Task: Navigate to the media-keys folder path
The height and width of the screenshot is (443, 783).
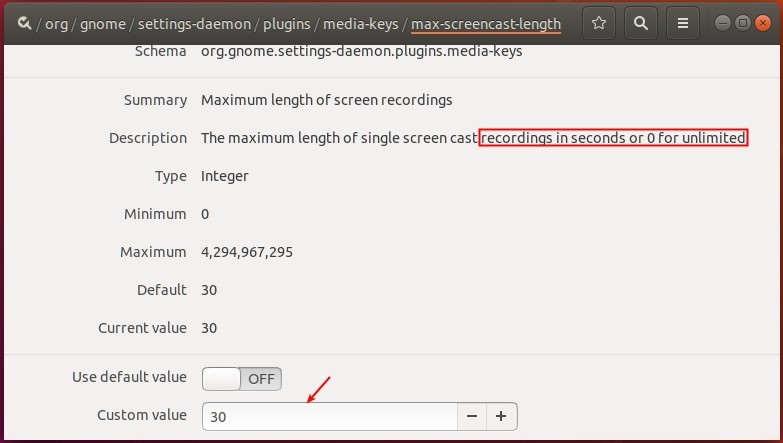Action: [361, 24]
